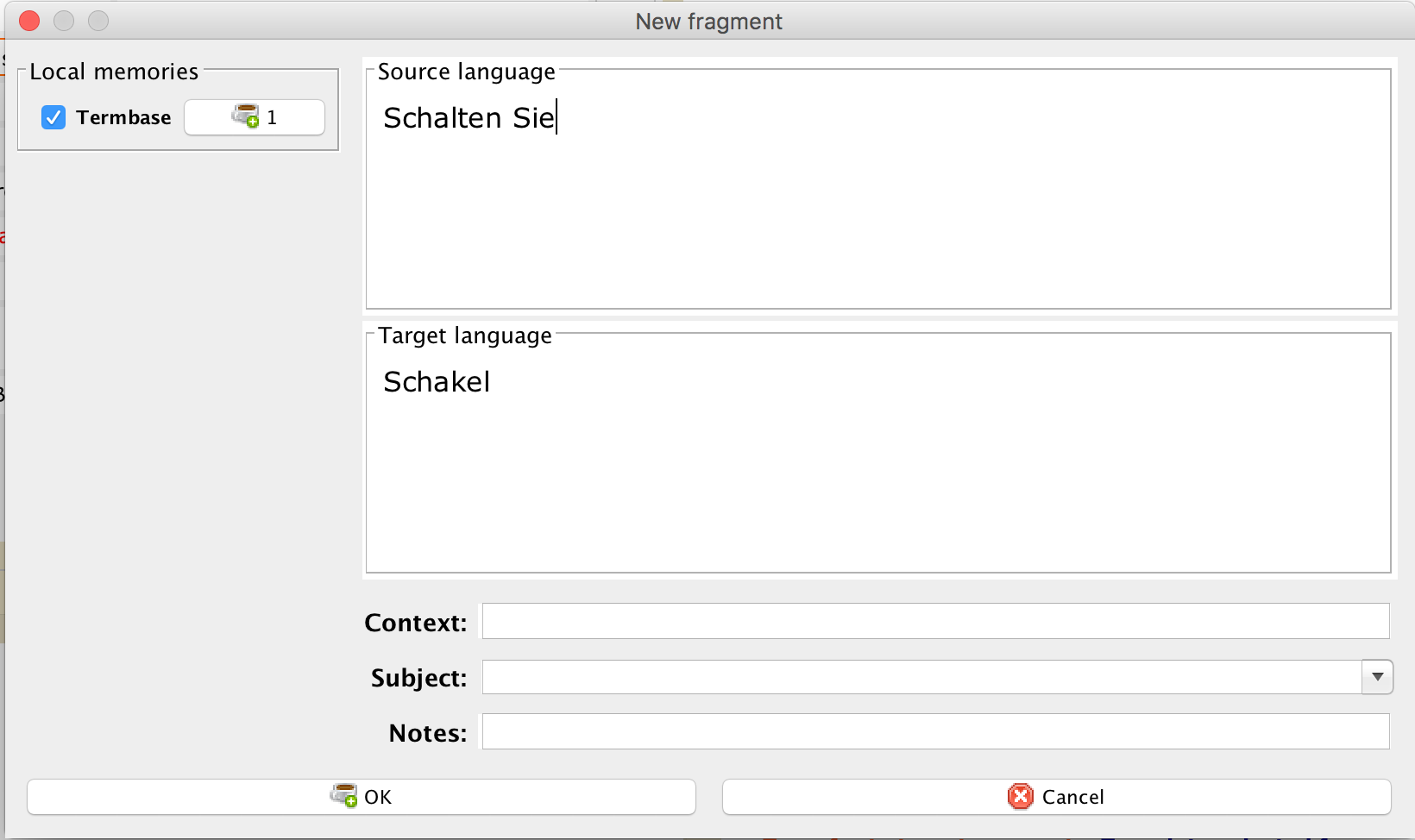Click the red X icon on Cancel button
Screen dimensions: 1415x840
click(1020, 796)
